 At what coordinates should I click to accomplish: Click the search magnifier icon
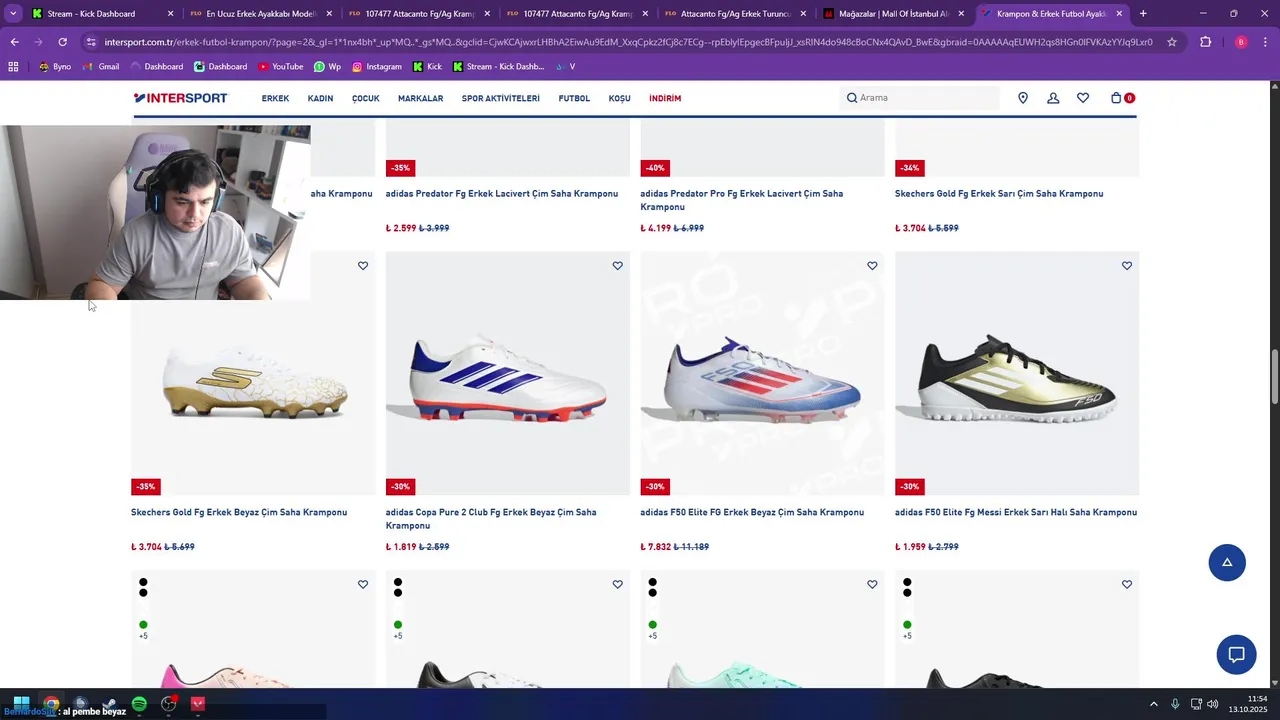pos(852,98)
